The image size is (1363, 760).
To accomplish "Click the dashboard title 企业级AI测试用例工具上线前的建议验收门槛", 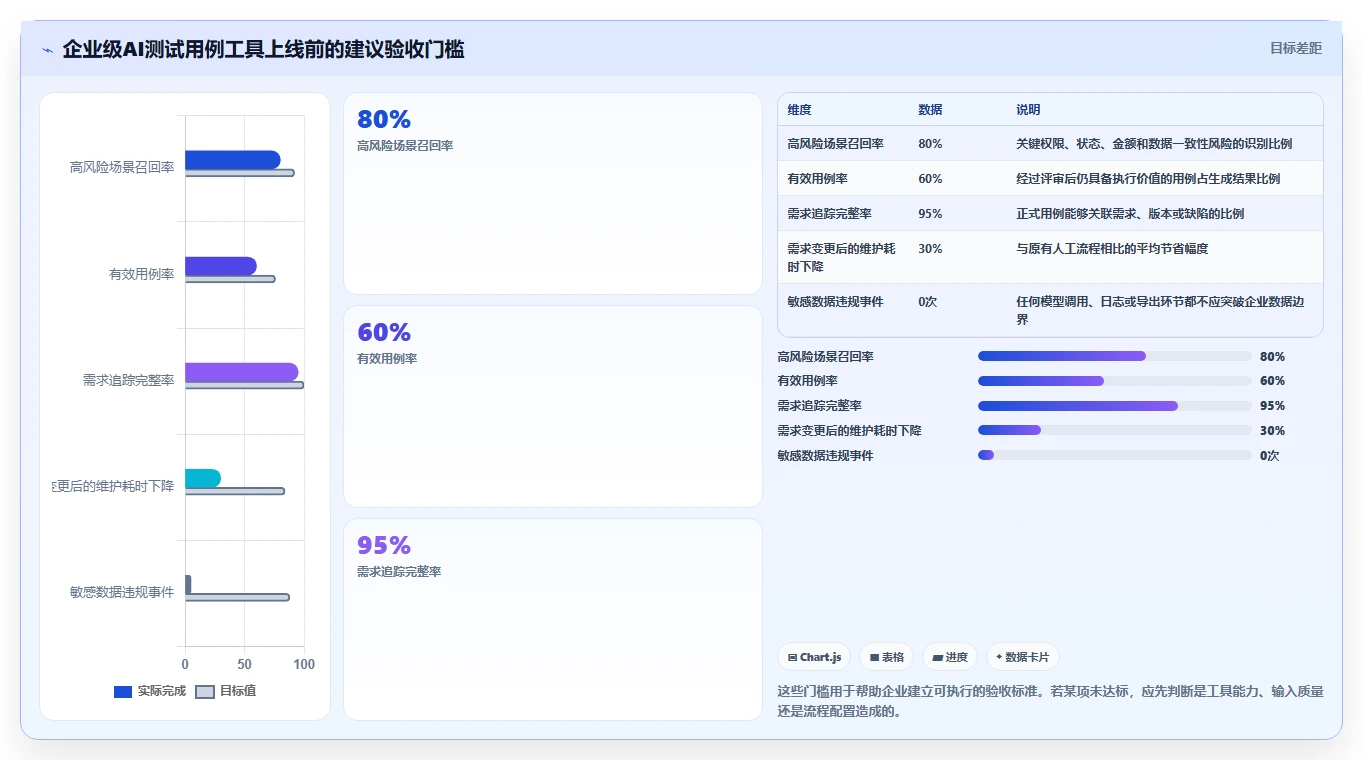I will 263,49.
